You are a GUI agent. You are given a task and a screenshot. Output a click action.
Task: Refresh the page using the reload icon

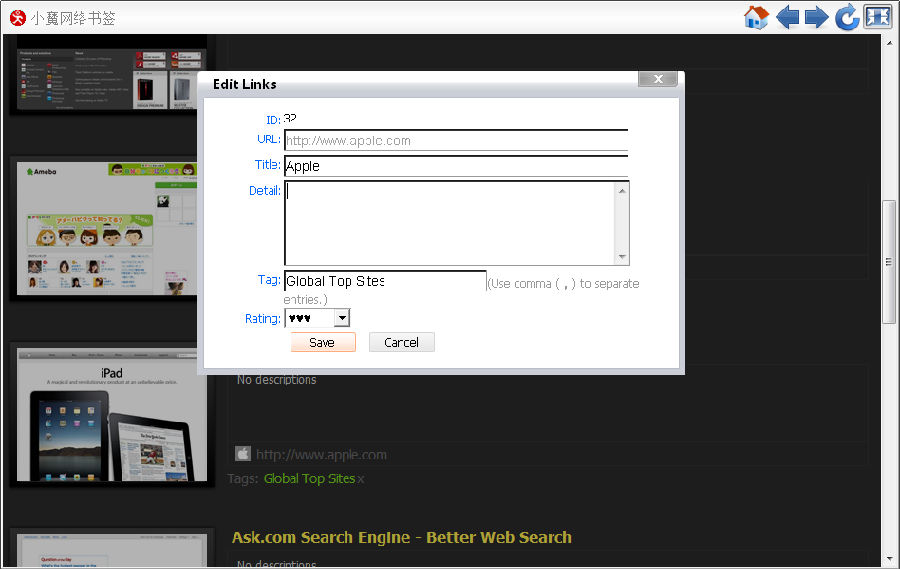[847, 17]
